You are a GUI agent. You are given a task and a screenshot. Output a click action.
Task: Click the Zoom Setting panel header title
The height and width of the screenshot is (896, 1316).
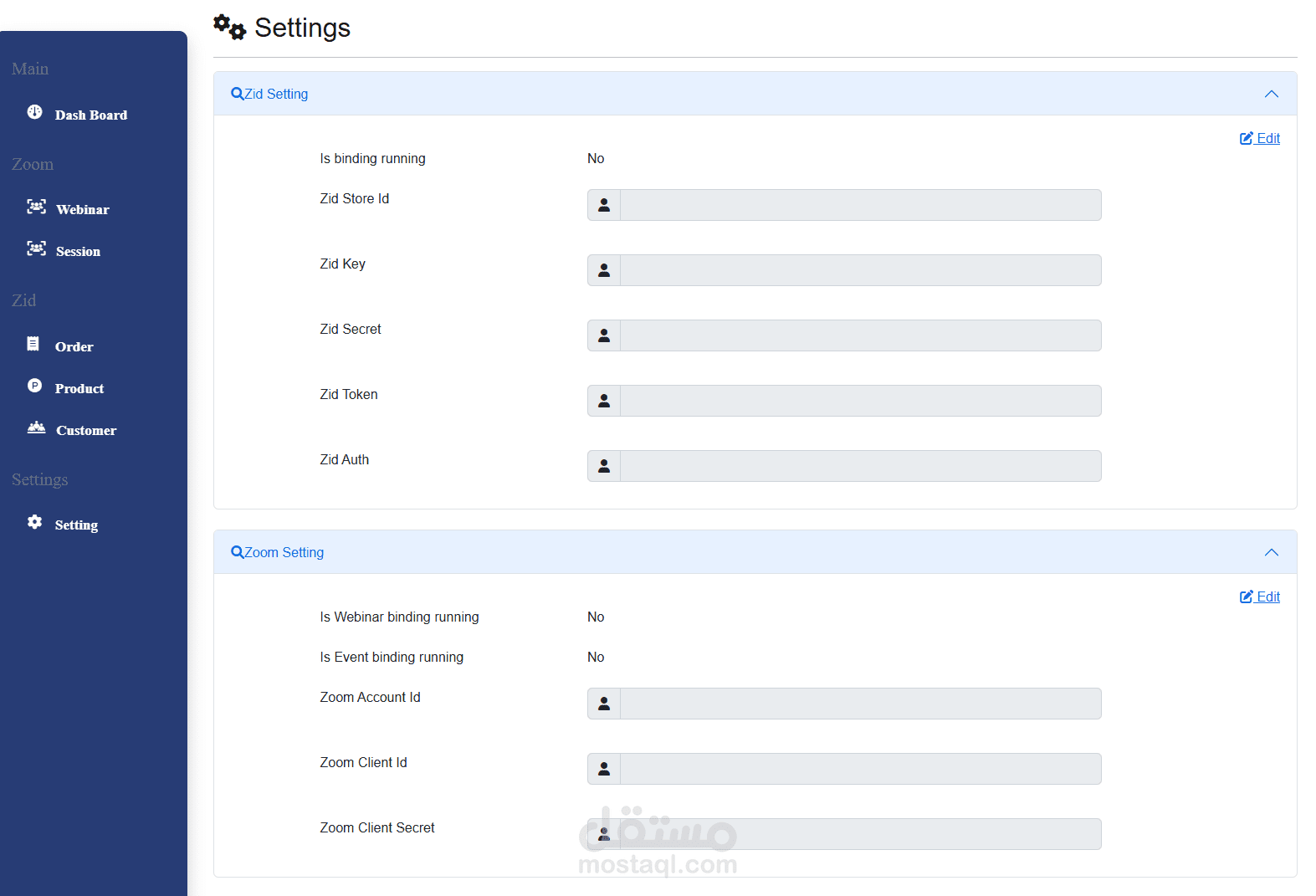[284, 552]
